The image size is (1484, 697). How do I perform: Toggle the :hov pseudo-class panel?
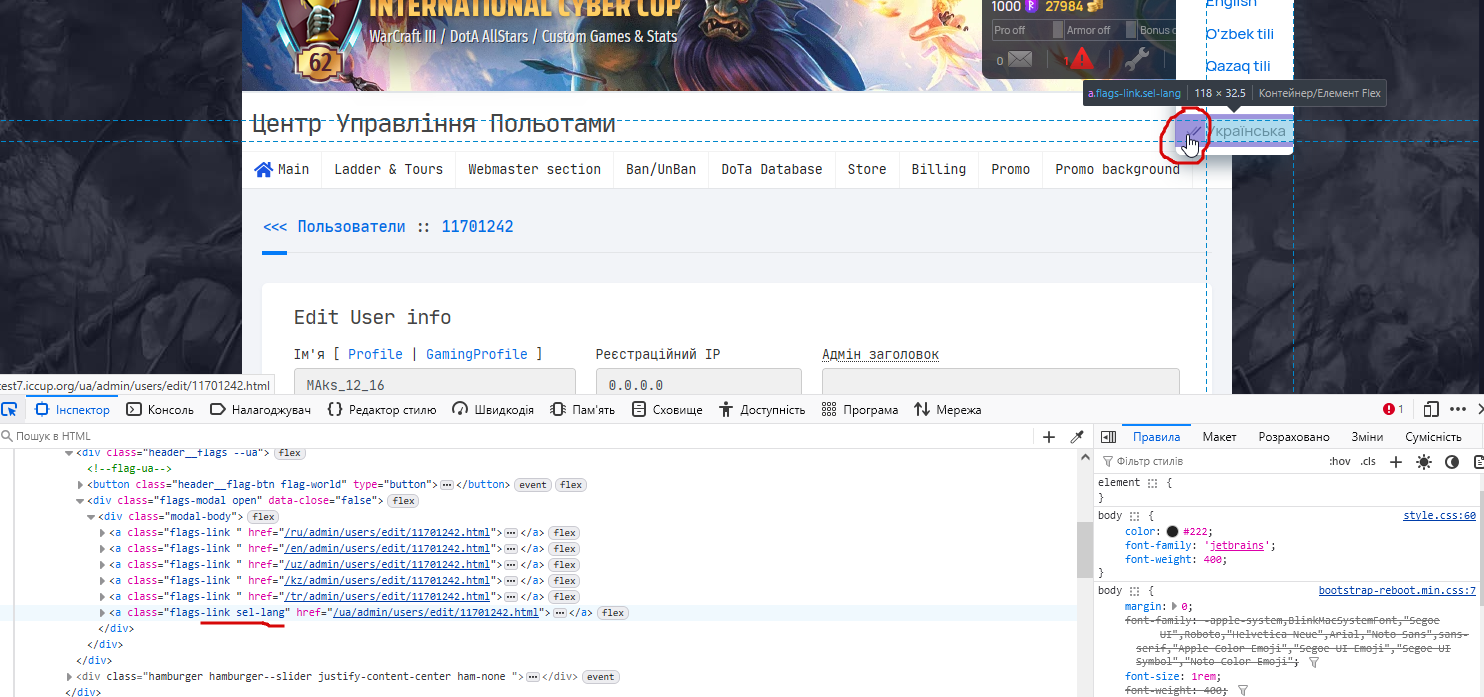[1340, 462]
